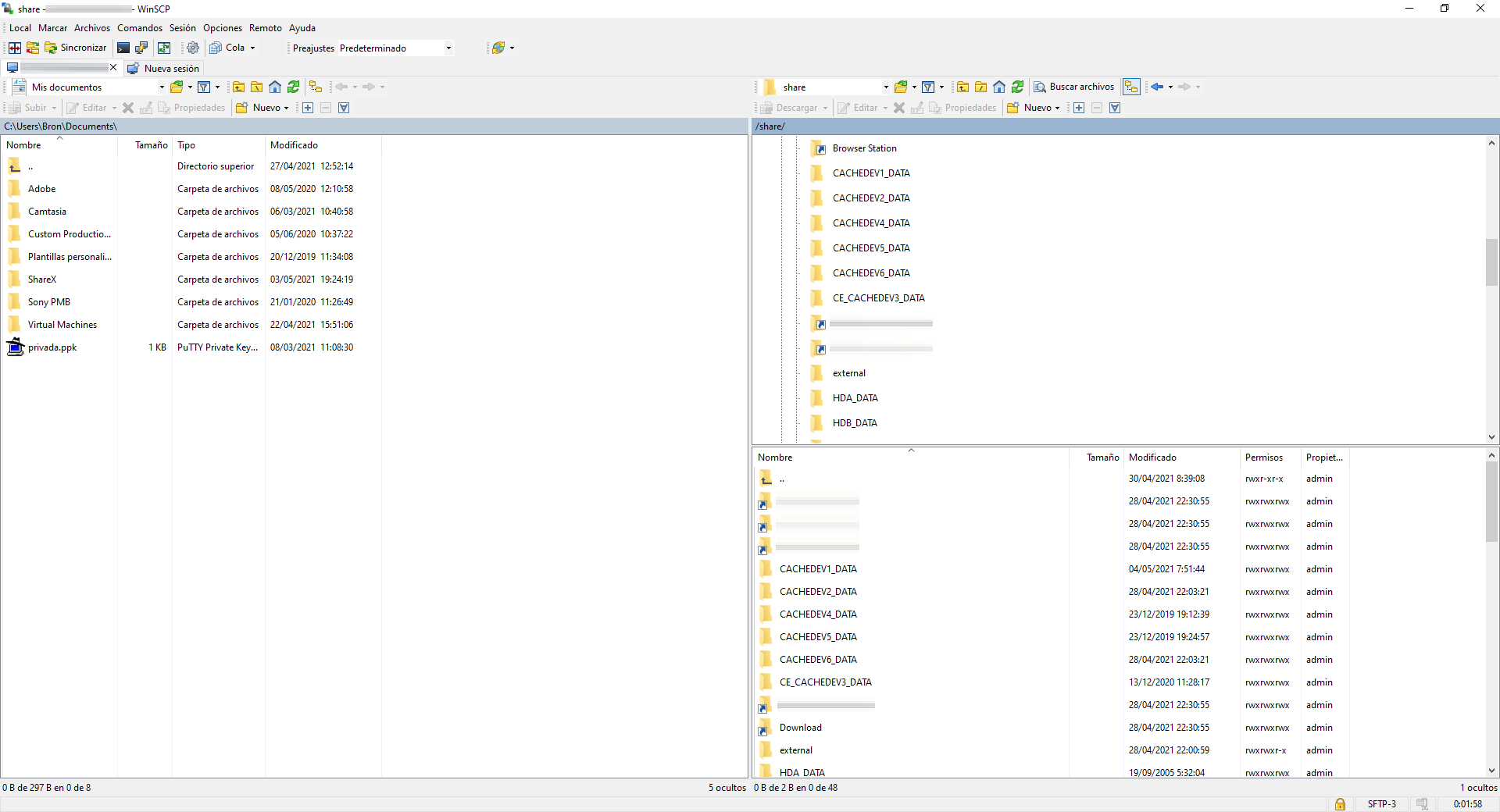
Task: Open the Opciones menu
Action: [x=223, y=28]
